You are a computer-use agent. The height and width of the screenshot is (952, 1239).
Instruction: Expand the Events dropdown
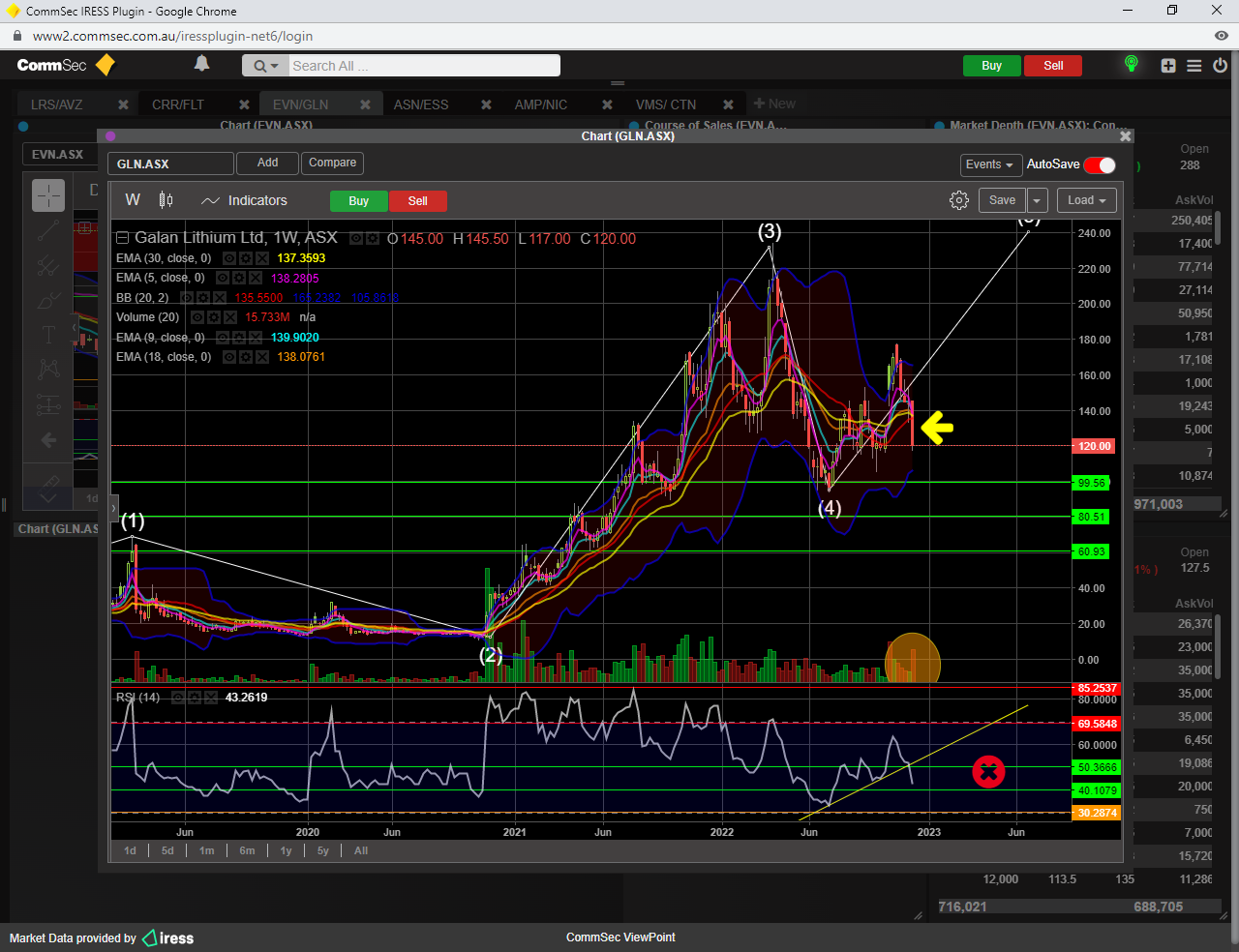(x=989, y=164)
